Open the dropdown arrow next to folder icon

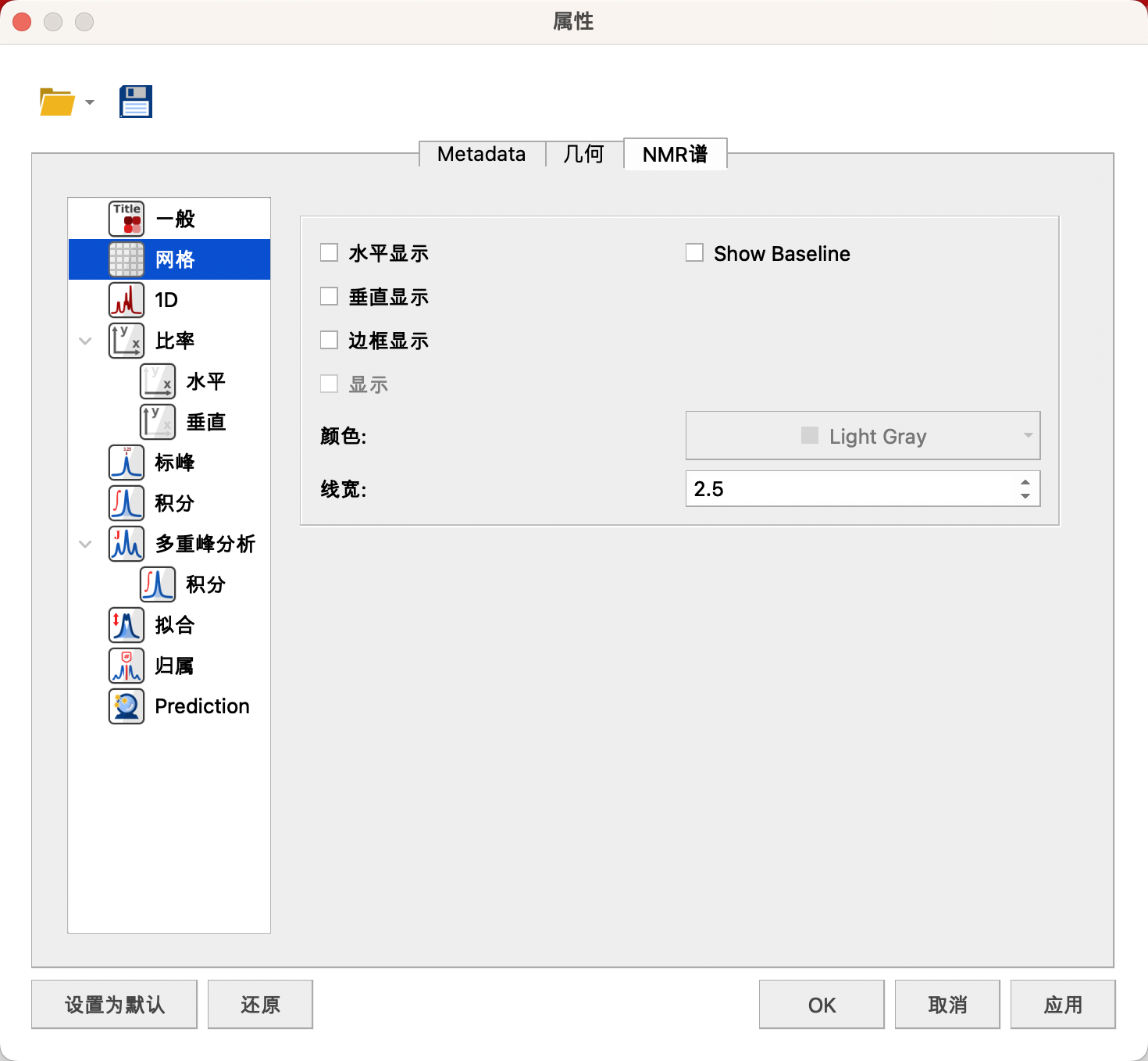(90, 102)
